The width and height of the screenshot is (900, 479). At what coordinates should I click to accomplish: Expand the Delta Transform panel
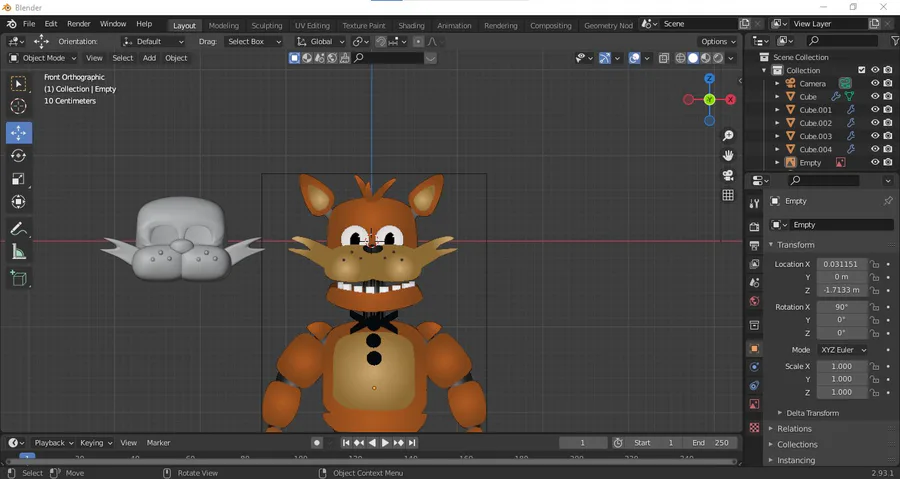click(812, 413)
